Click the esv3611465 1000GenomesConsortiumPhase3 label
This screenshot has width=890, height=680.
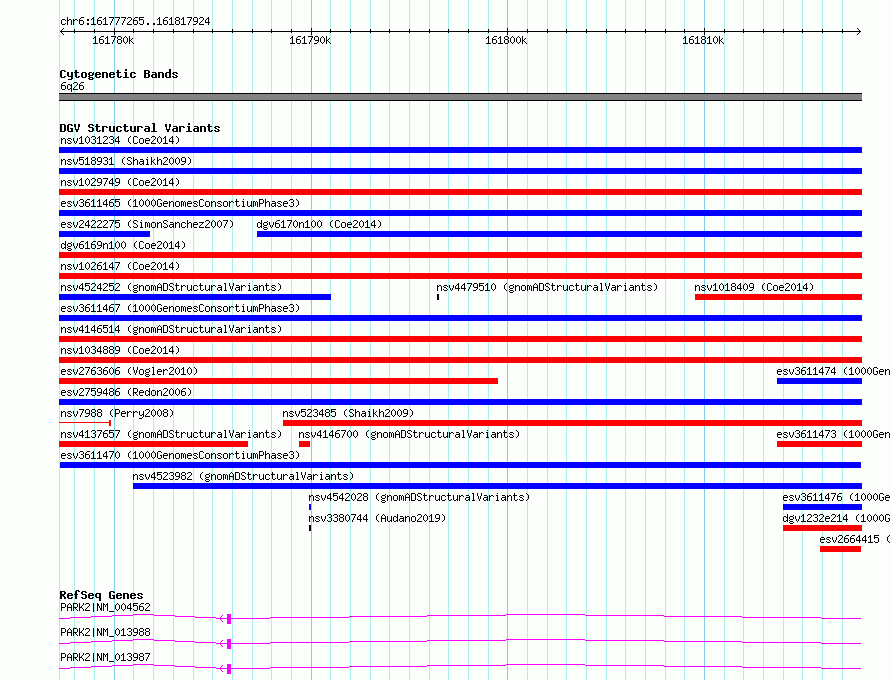pos(180,203)
